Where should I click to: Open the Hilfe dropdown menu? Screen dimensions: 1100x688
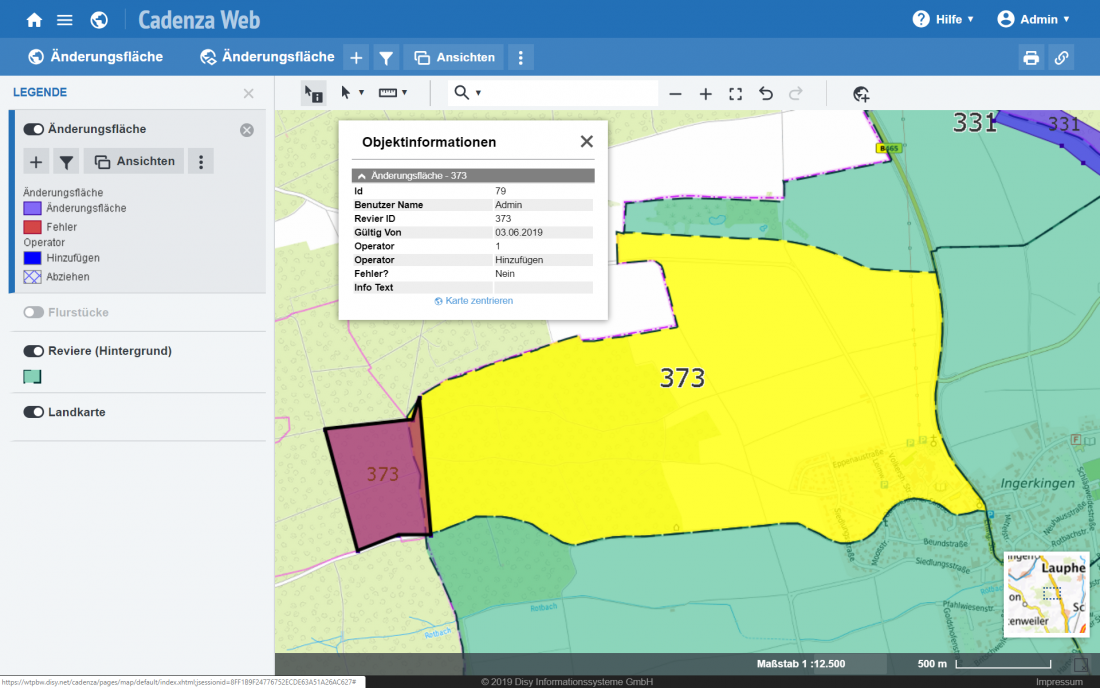[942, 20]
